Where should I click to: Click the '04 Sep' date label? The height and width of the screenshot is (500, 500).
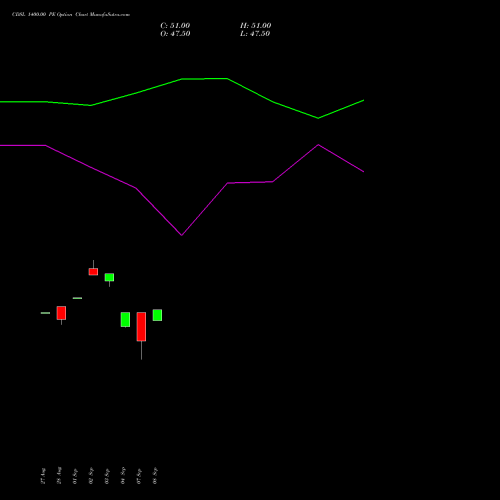point(123,476)
